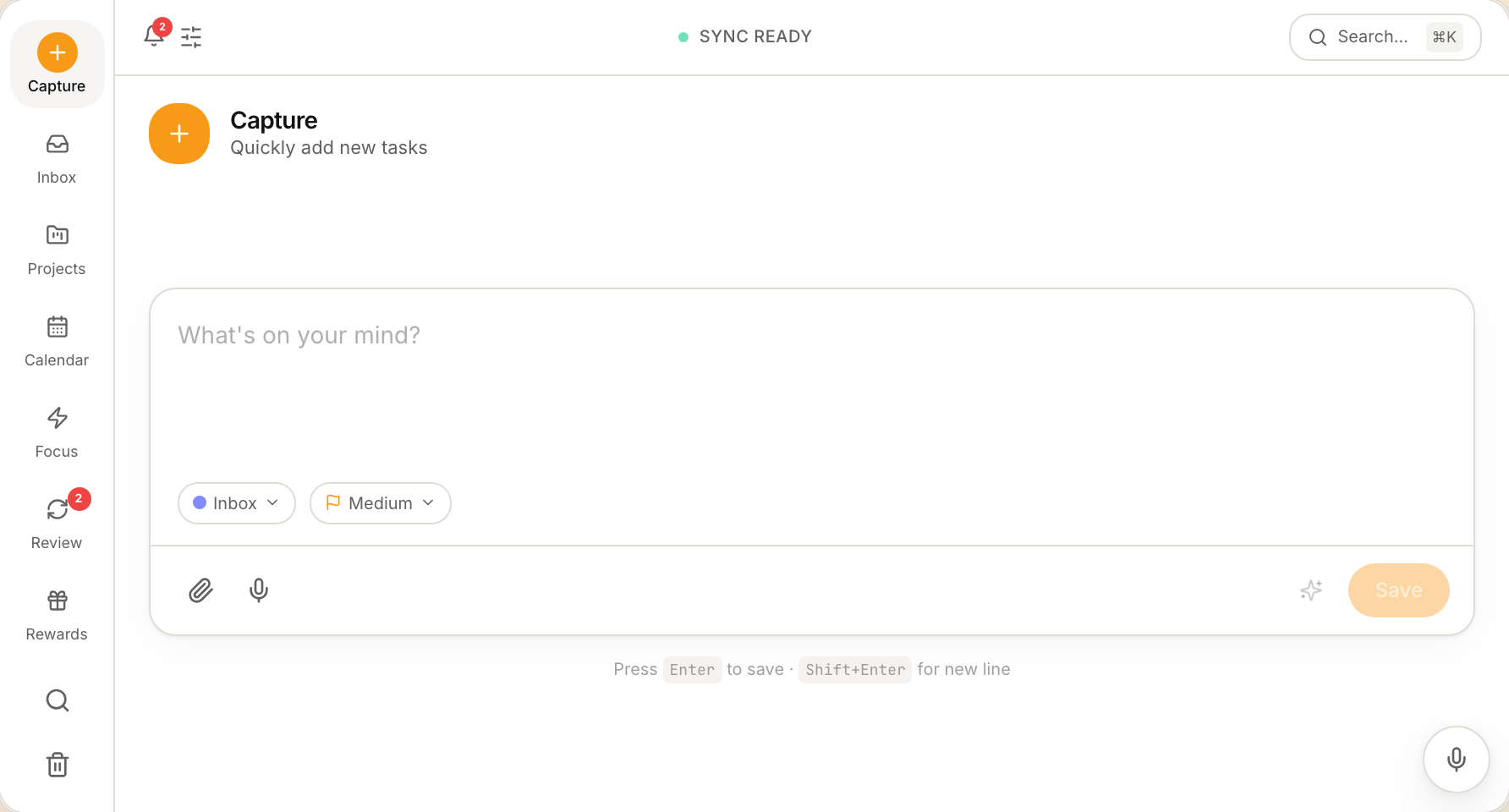Trigger the AI sparkle action

tap(1311, 590)
